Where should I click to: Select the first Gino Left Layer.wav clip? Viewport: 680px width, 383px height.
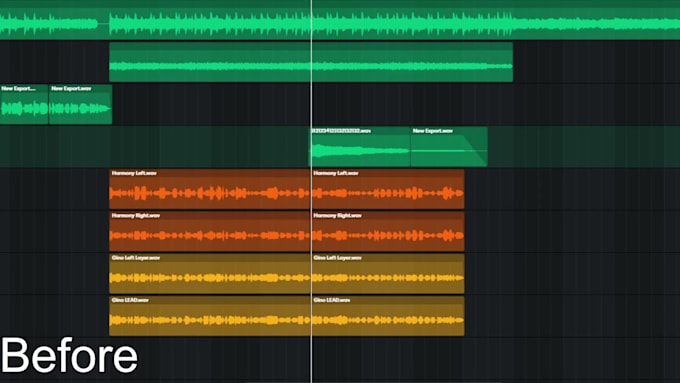[x=209, y=274]
